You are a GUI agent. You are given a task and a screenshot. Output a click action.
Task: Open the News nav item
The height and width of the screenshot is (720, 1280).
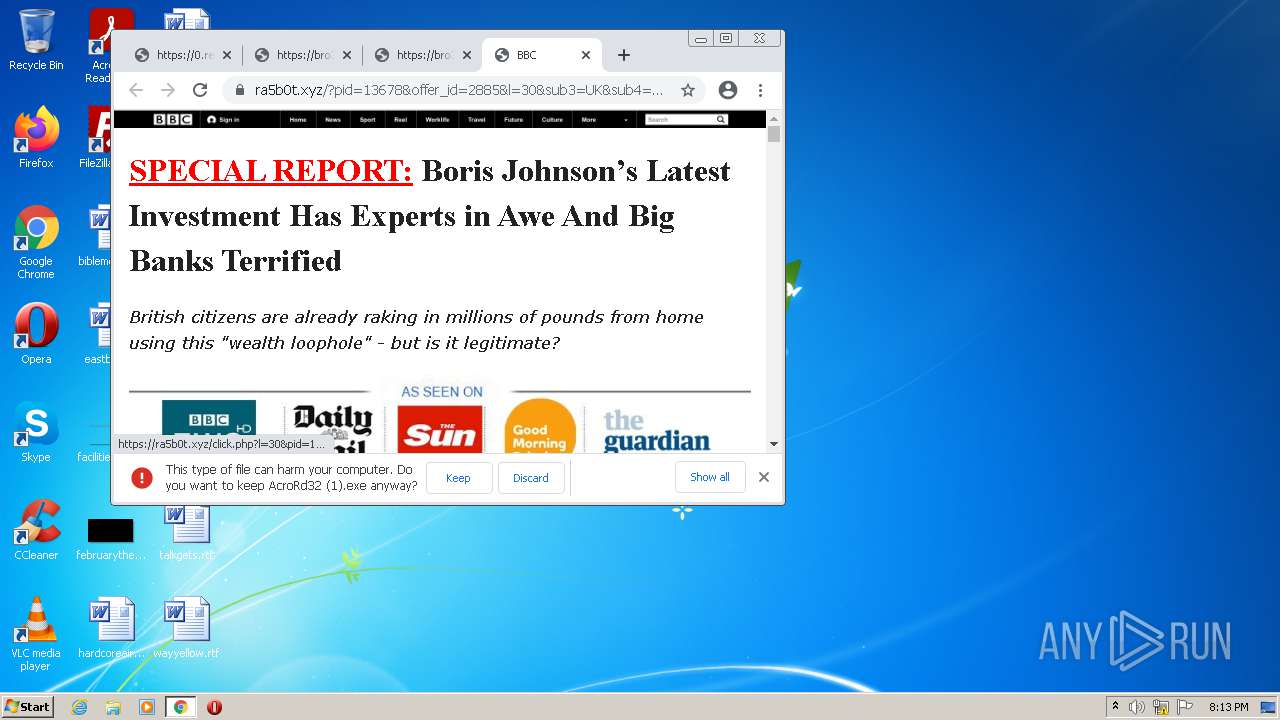pos(333,119)
